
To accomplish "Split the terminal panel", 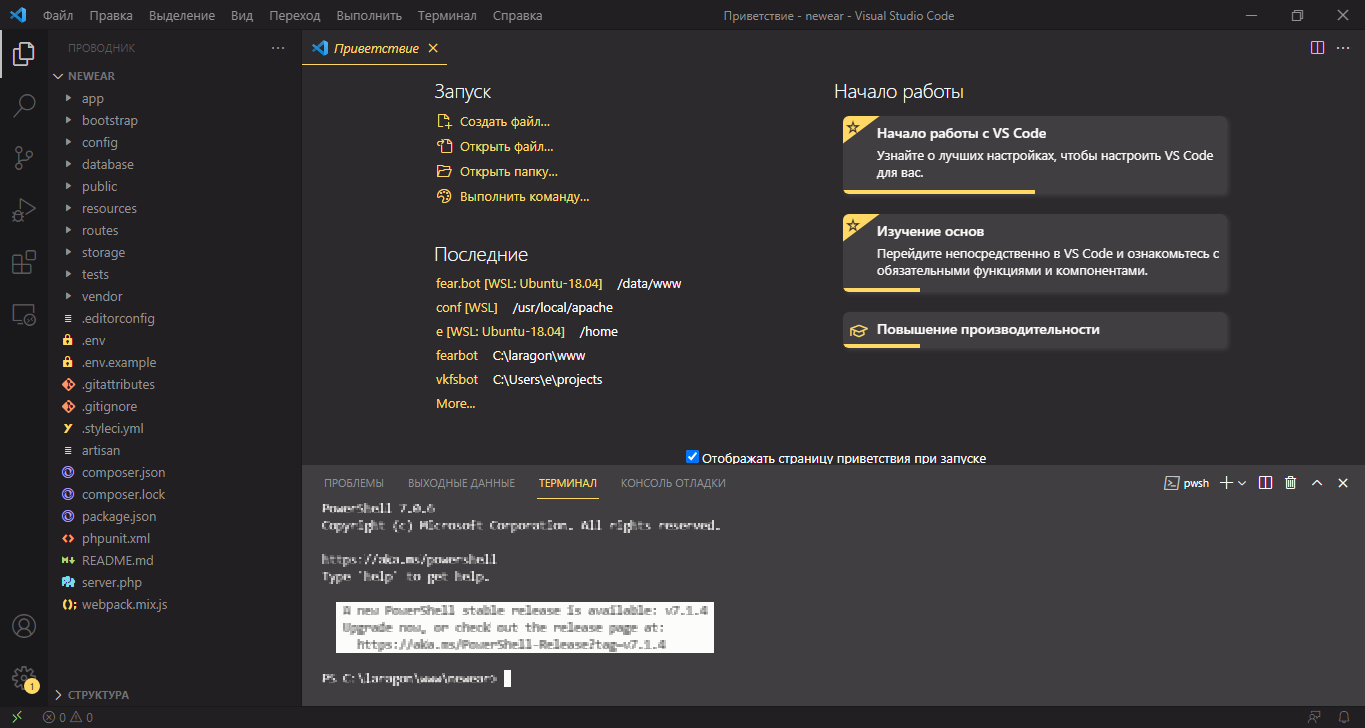I will click(1265, 482).
